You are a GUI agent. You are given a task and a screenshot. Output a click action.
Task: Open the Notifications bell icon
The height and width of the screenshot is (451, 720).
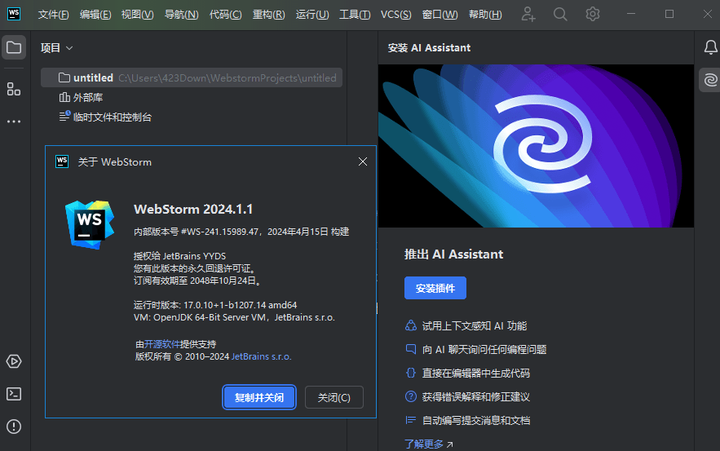tap(711, 47)
